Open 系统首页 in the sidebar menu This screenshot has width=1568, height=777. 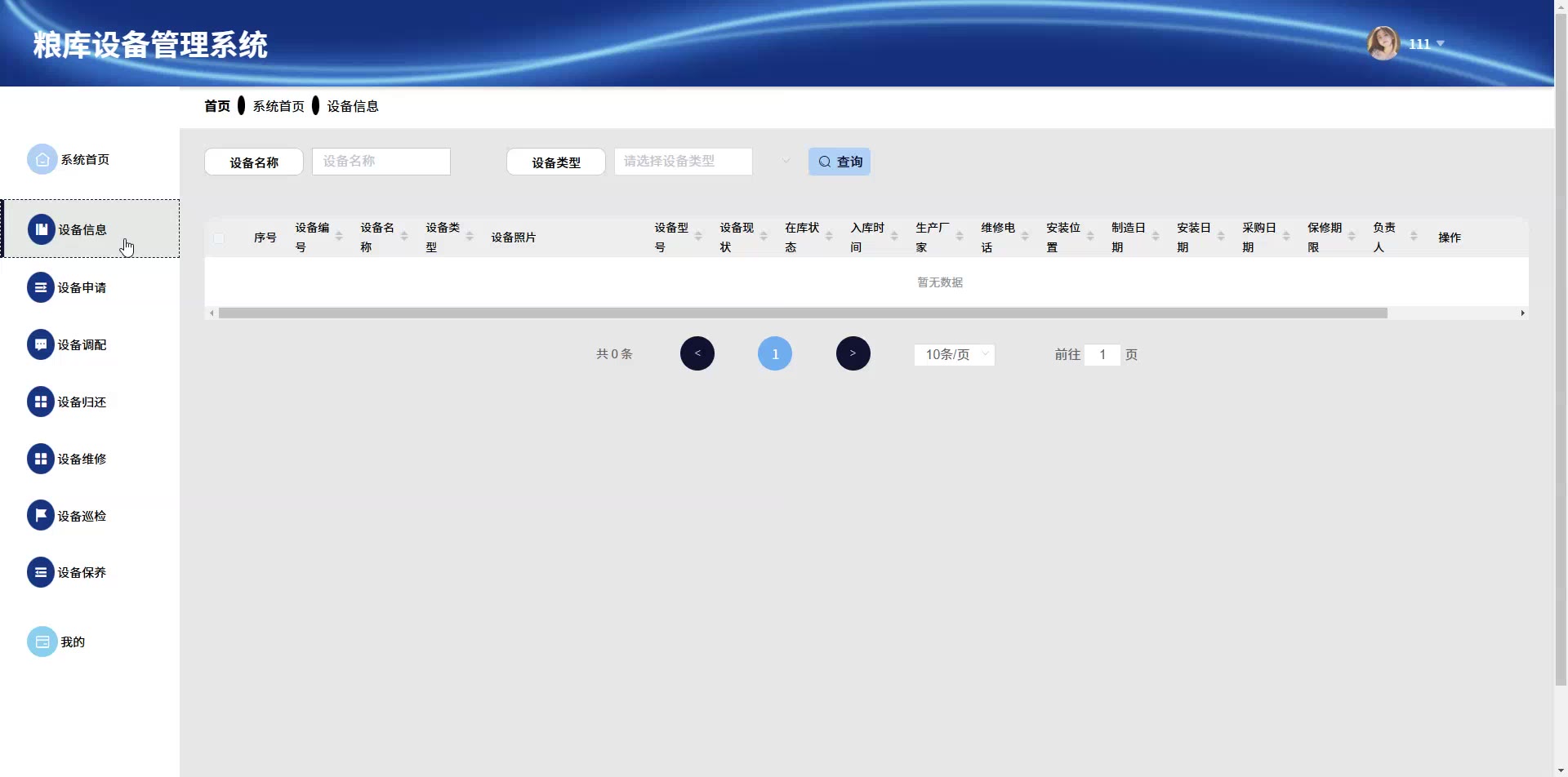click(x=85, y=159)
